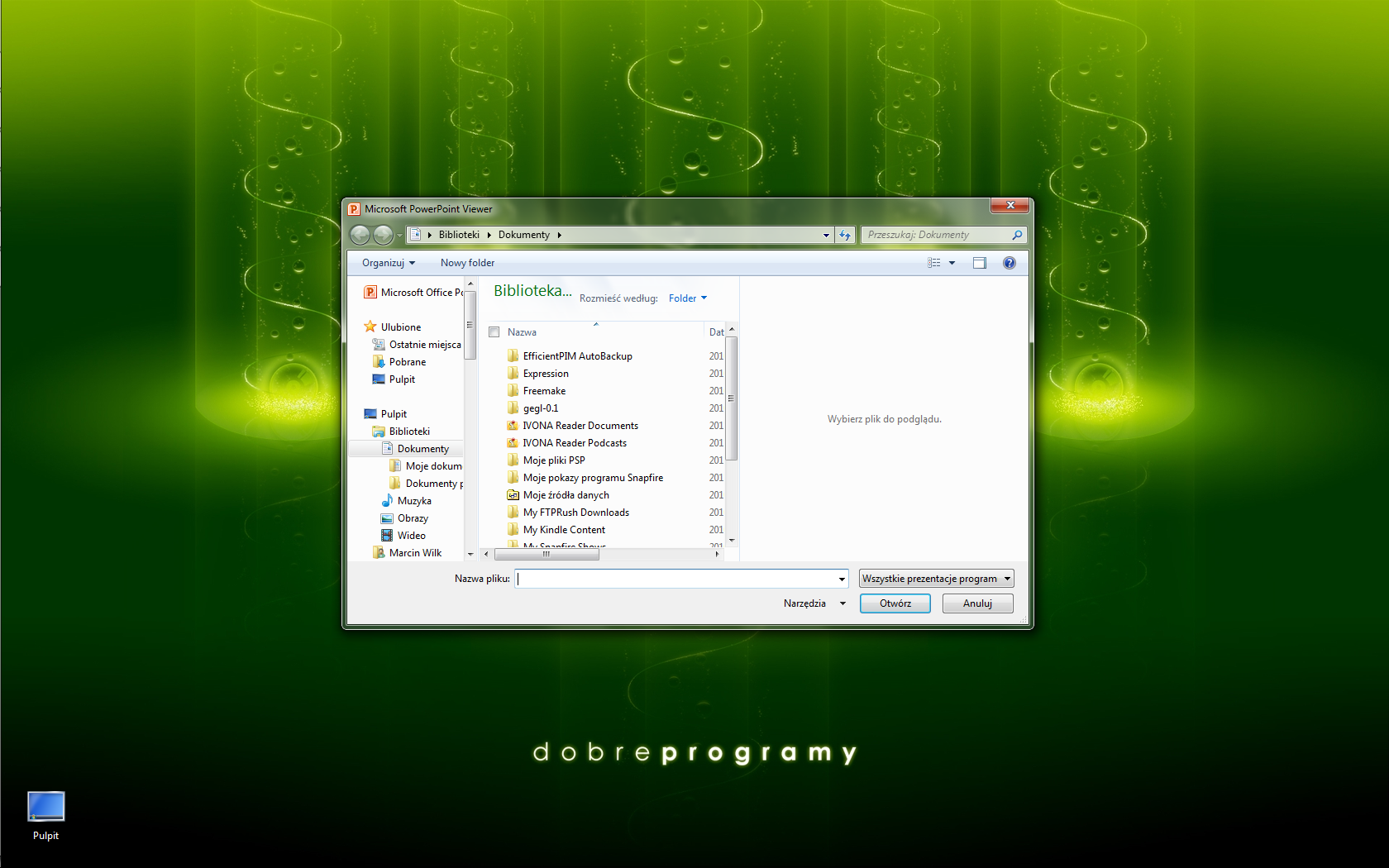
Task: Open the Pulpit desktop icon
Action: [x=45, y=808]
